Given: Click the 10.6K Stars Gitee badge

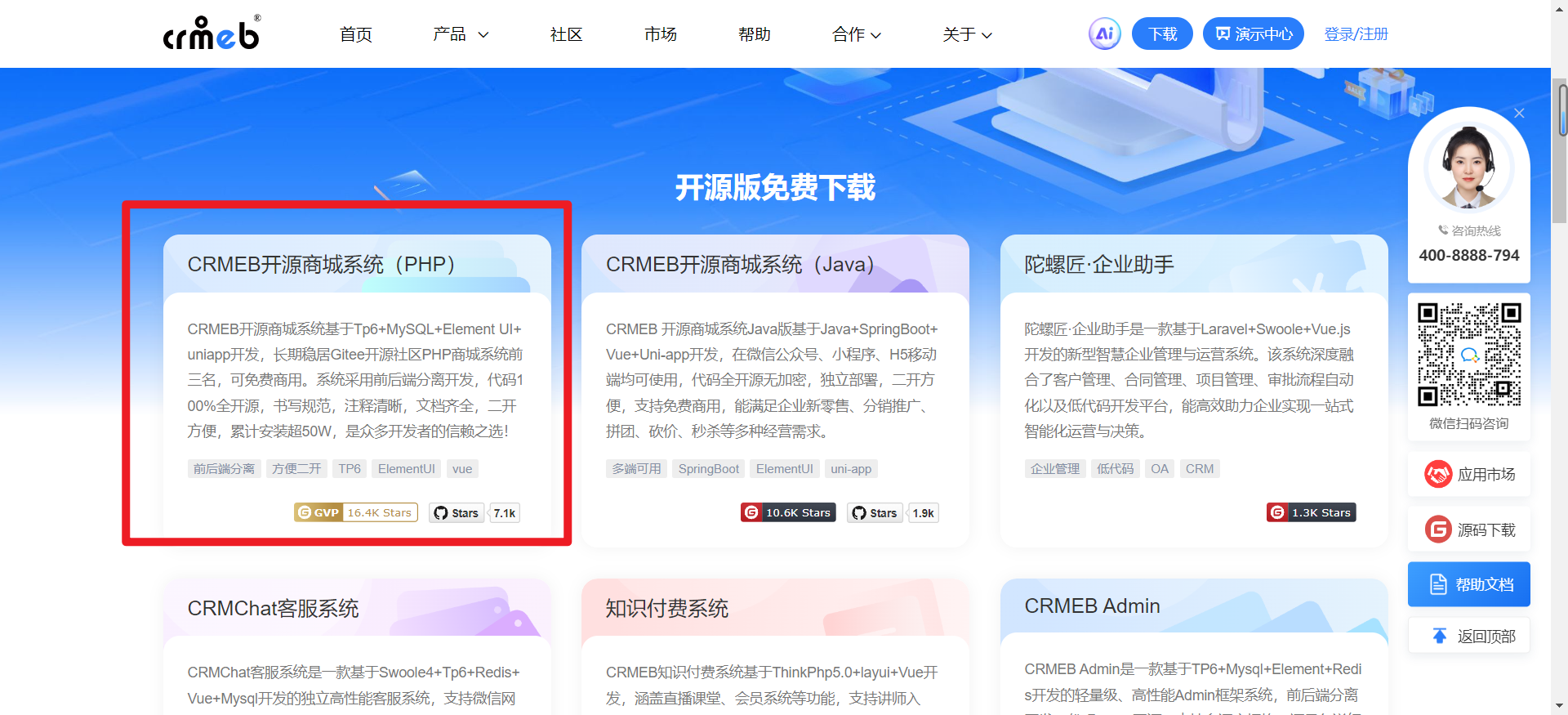Looking at the screenshot, I should [x=788, y=512].
